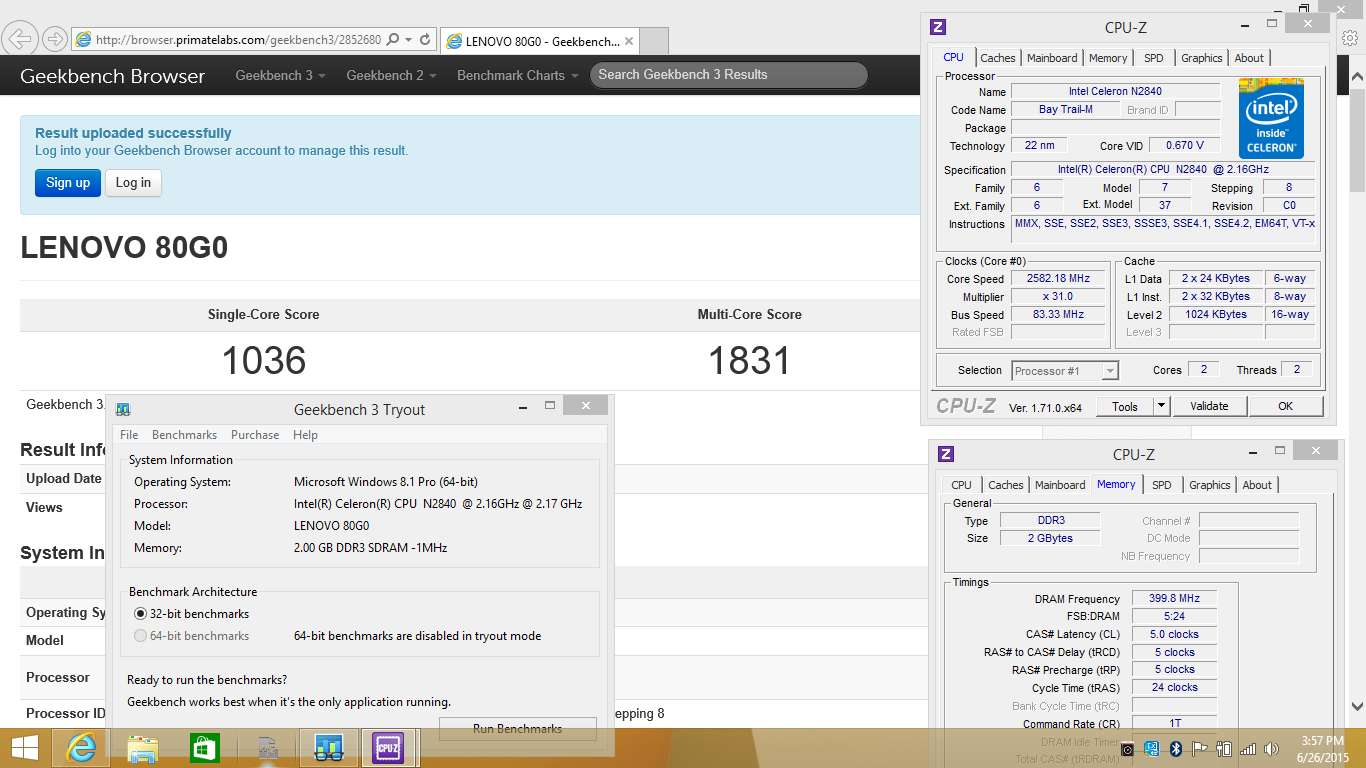Click Bluetooth tray icon
The width and height of the screenshot is (1366, 768).
[1177, 749]
